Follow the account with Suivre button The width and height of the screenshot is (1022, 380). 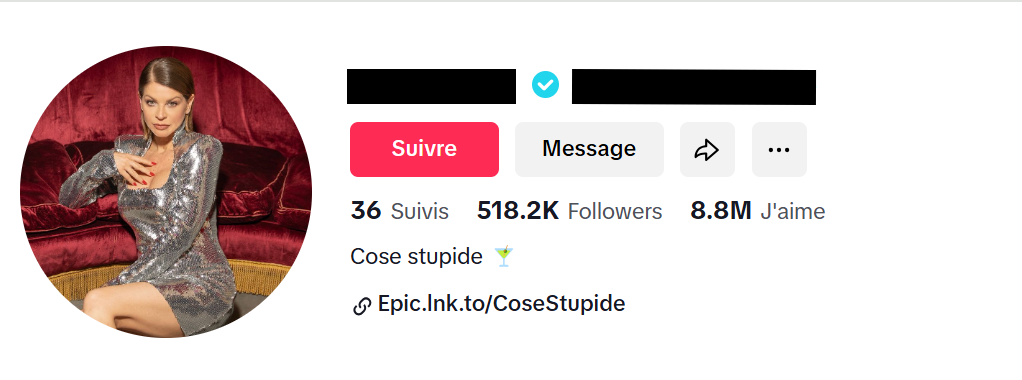(x=424, y=149)
